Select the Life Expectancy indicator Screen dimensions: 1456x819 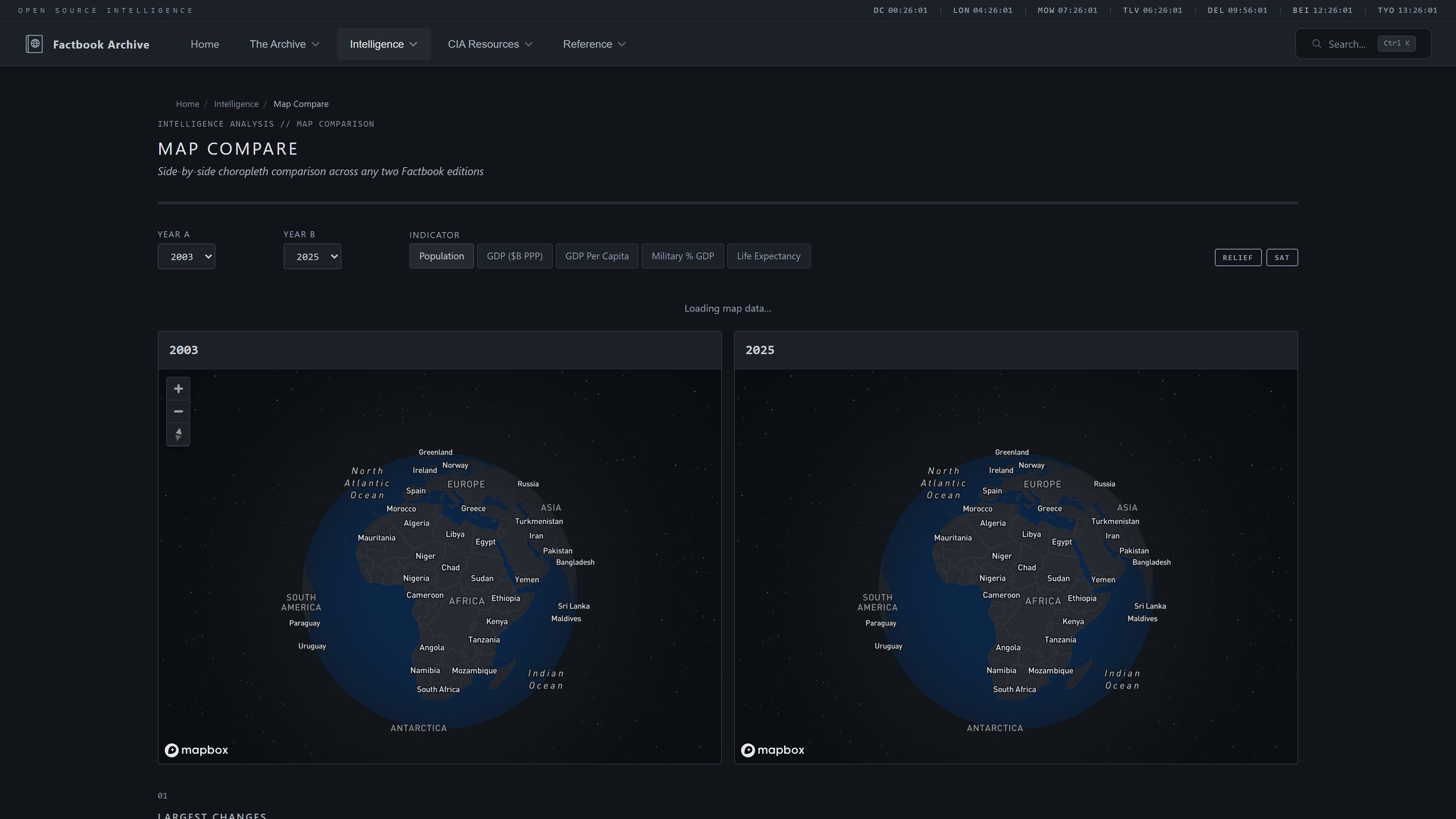click(768, 256)
